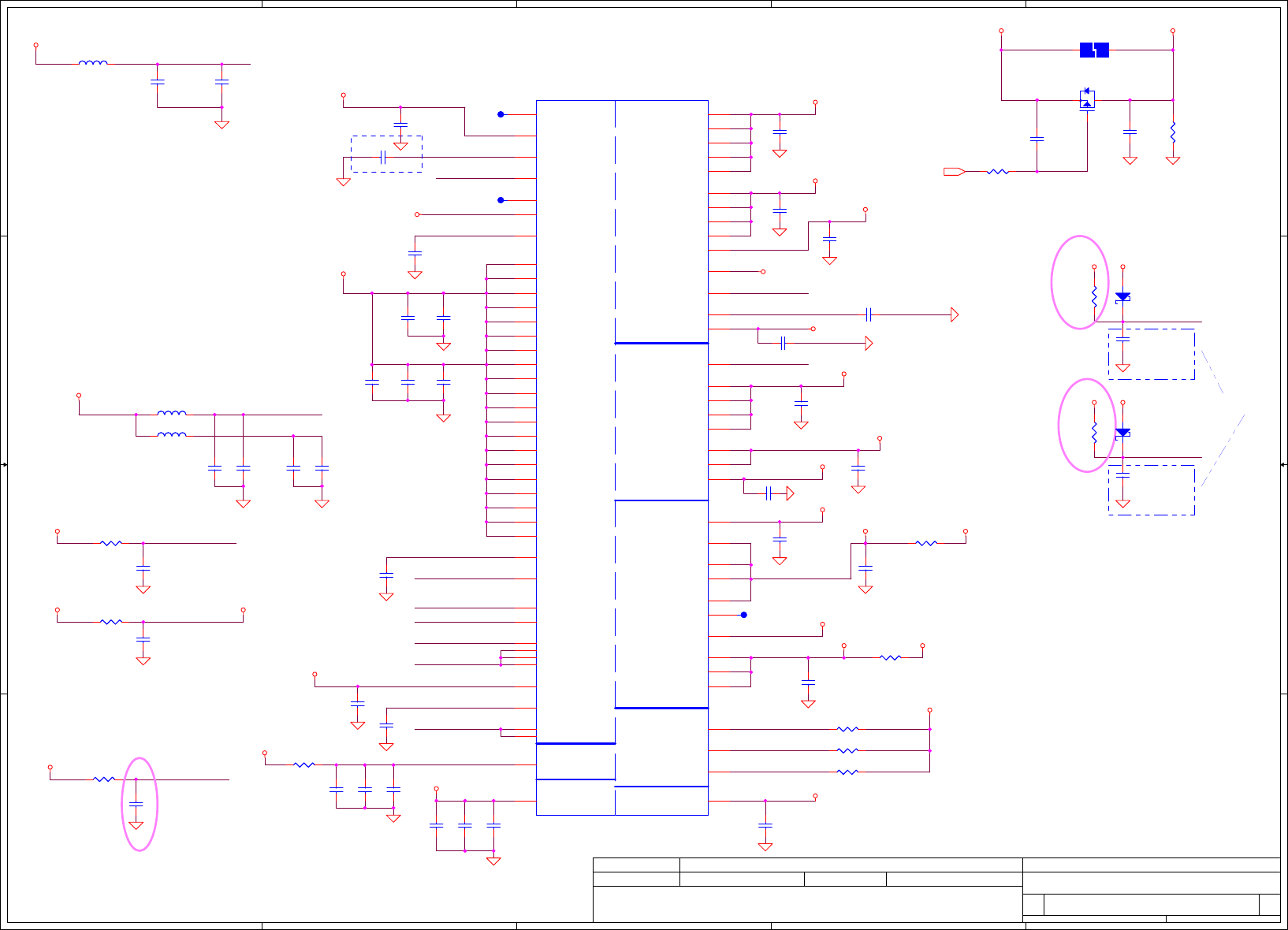This screenshot has height=930, width=1288.
Task: Click the resistor inside the upper magenta ellipse
Action: pos(1094,296)
